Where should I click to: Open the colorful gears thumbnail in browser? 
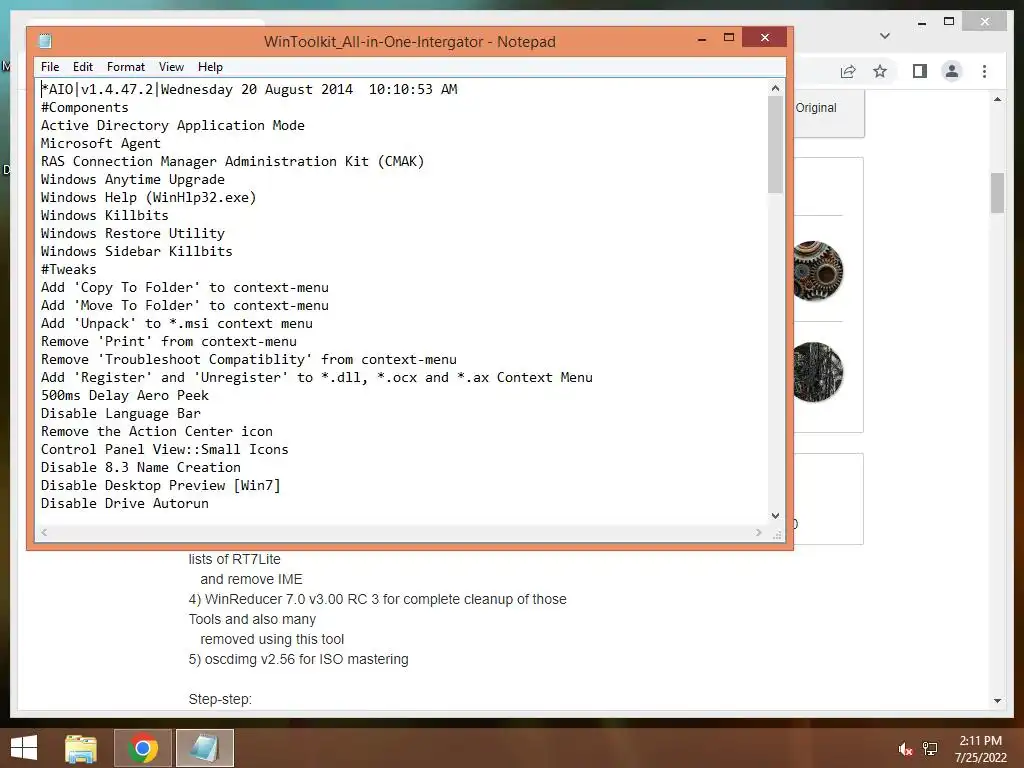click(x=817, y=271)
